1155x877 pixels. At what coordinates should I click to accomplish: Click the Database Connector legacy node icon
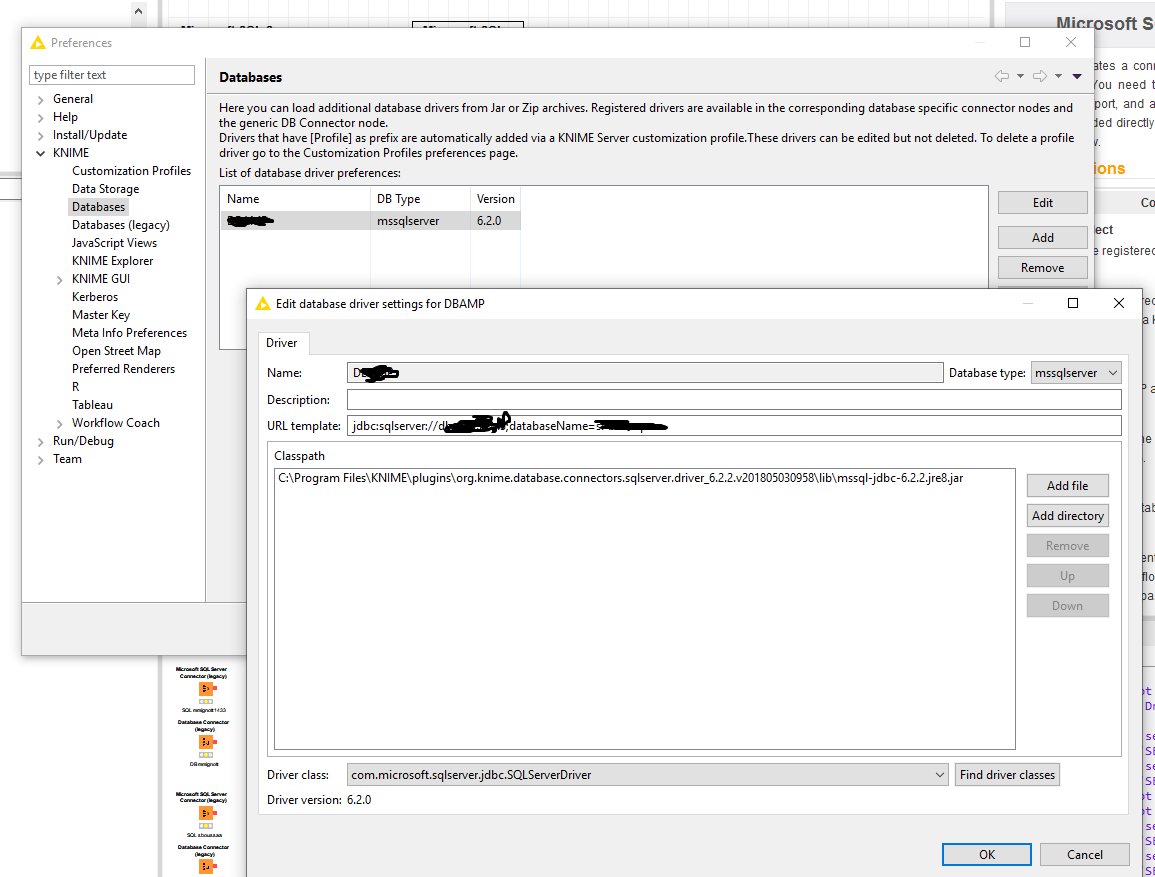tap(207, 742)
